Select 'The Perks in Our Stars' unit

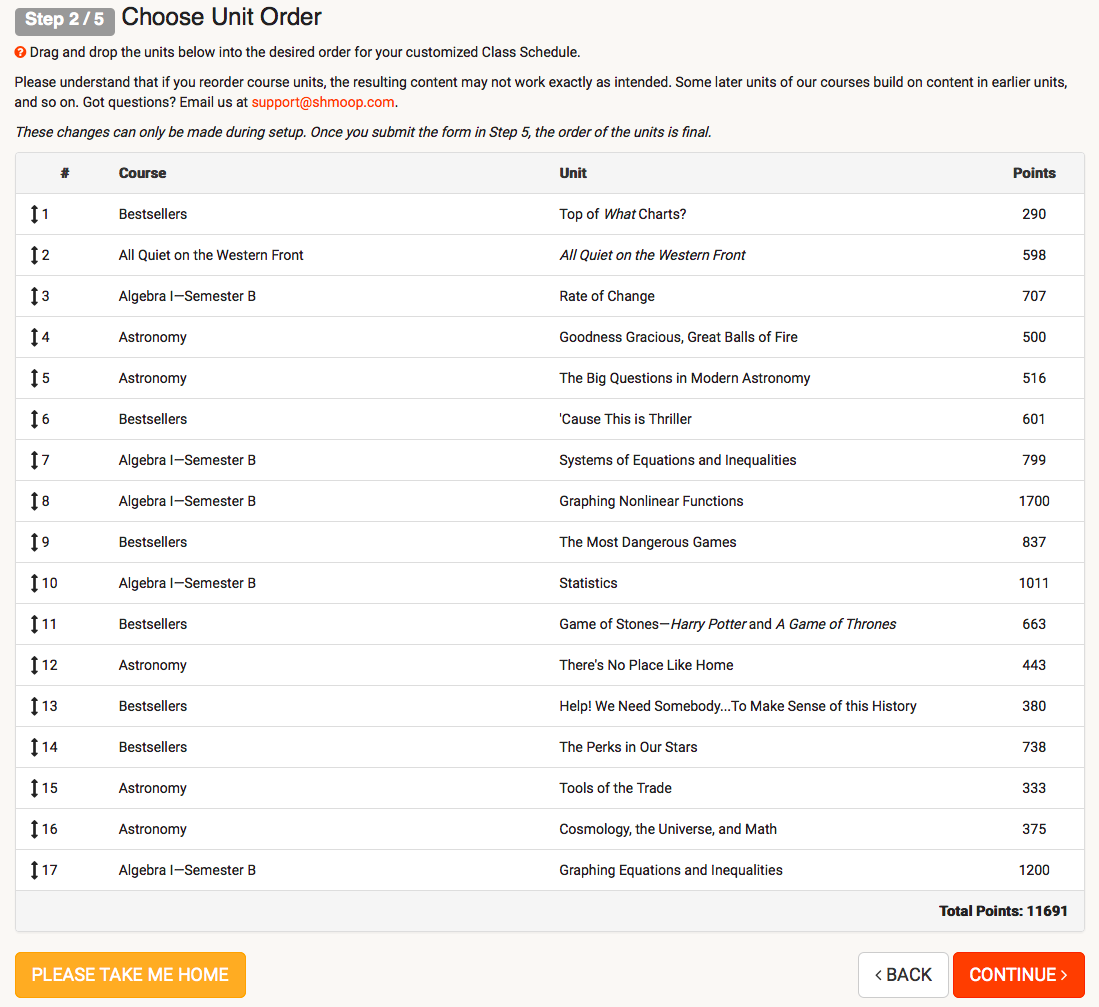pos(628,747)
